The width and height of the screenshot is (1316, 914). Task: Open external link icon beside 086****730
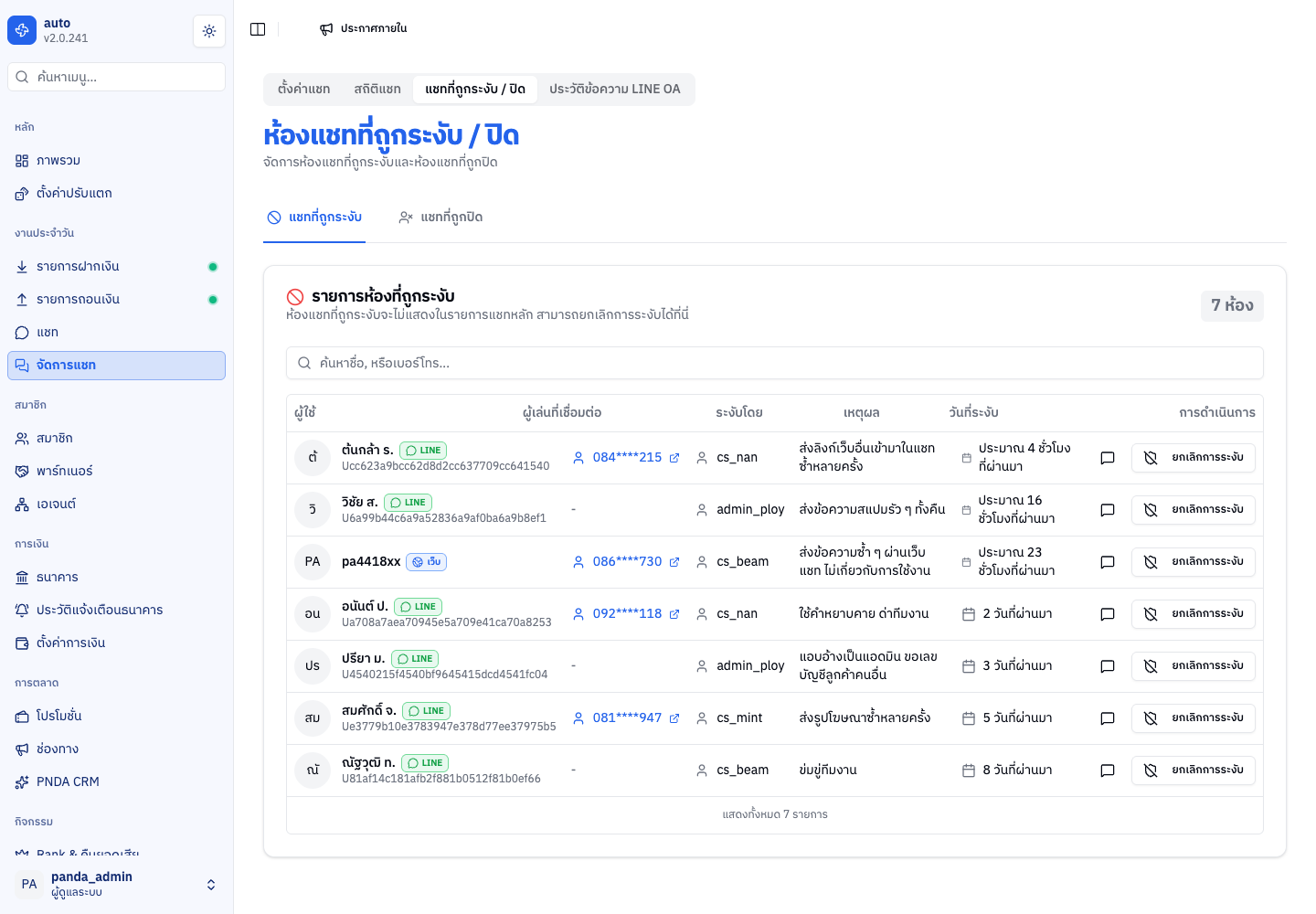coord(674,562)
